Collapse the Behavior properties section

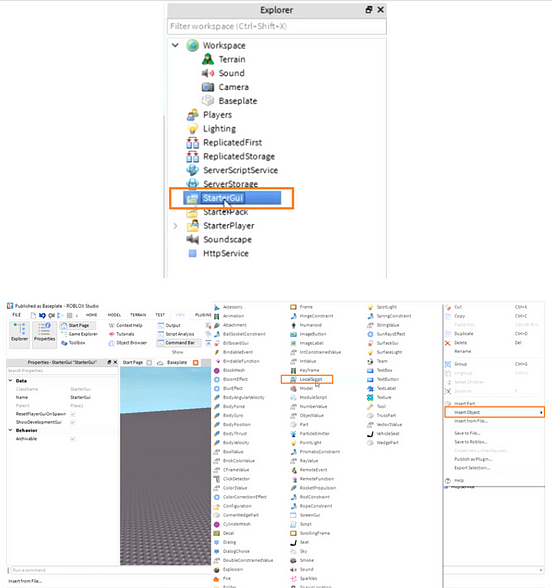[10, 430]
